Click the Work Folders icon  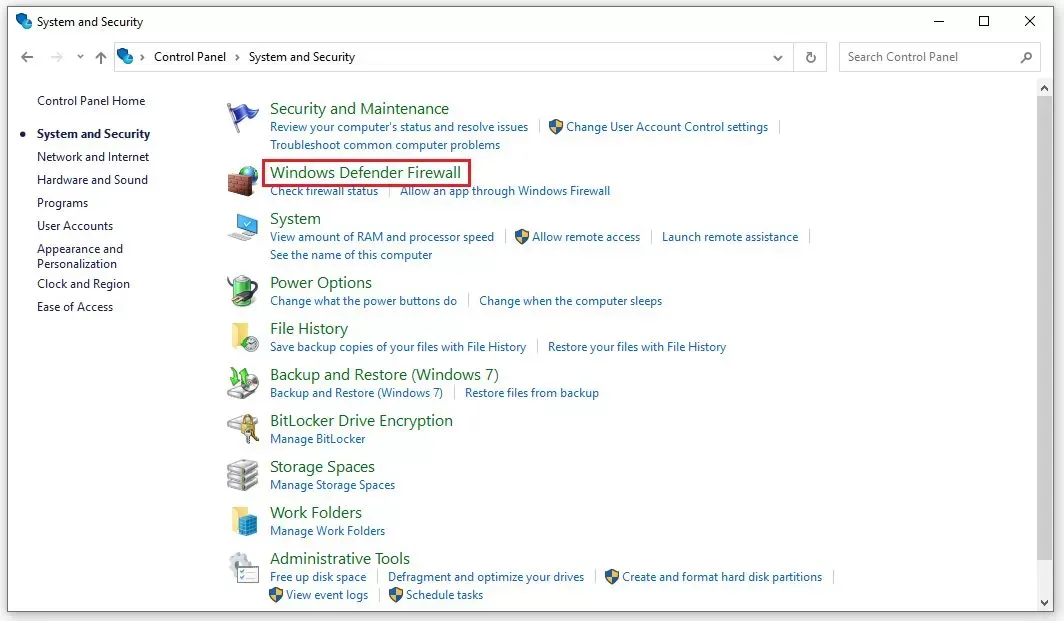point(243,521)
